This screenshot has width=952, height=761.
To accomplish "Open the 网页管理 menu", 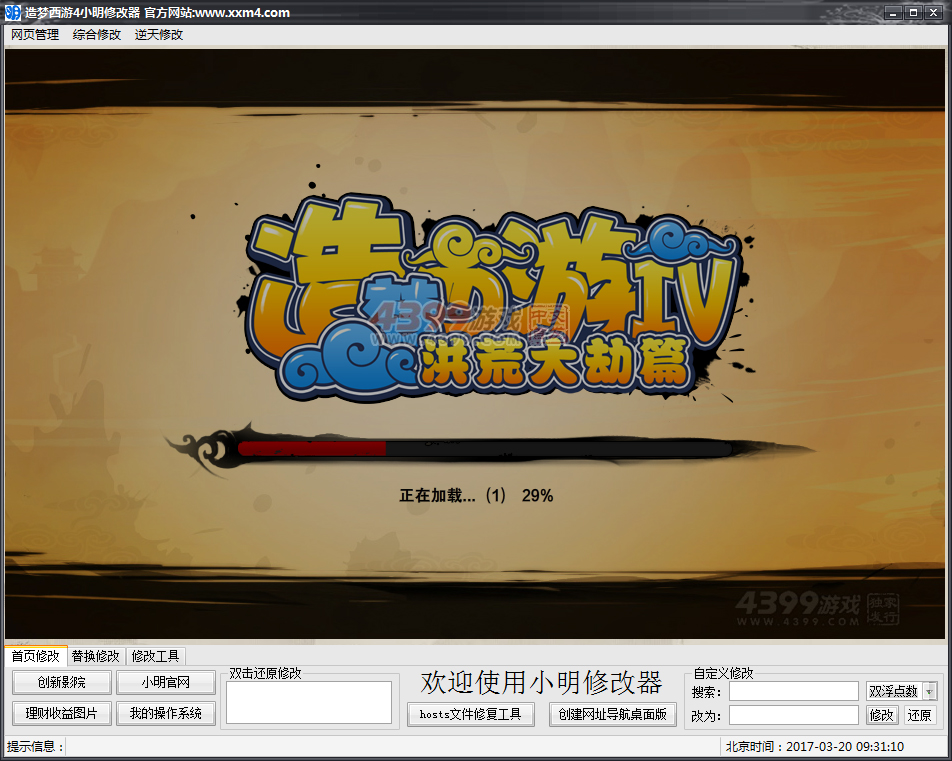I will [x=35, y=35].
